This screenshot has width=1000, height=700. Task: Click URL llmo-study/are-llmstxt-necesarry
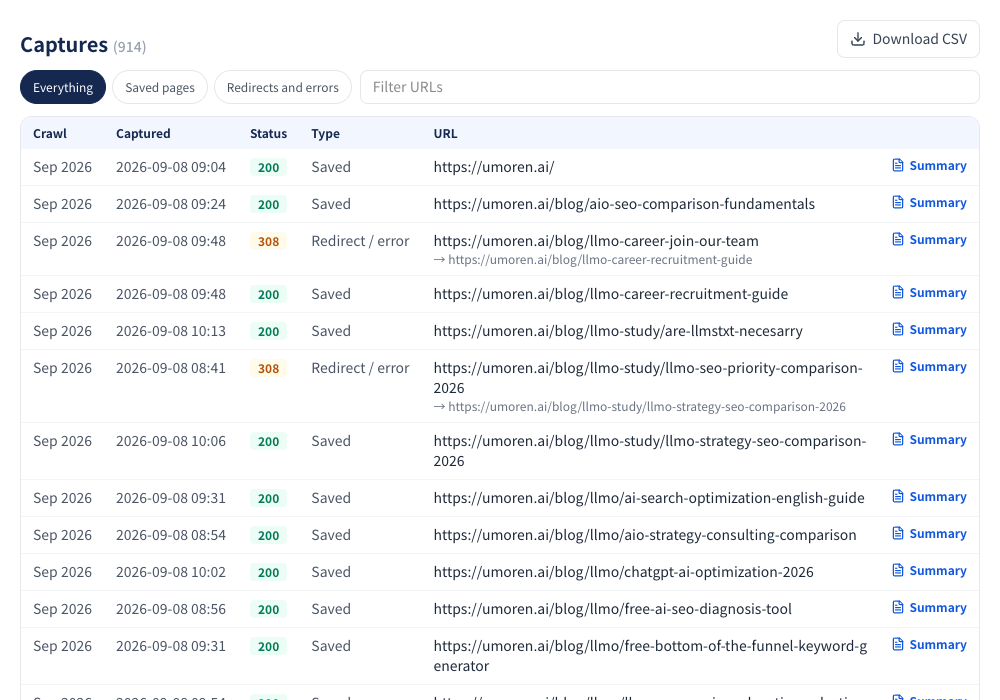pos(618,331)
